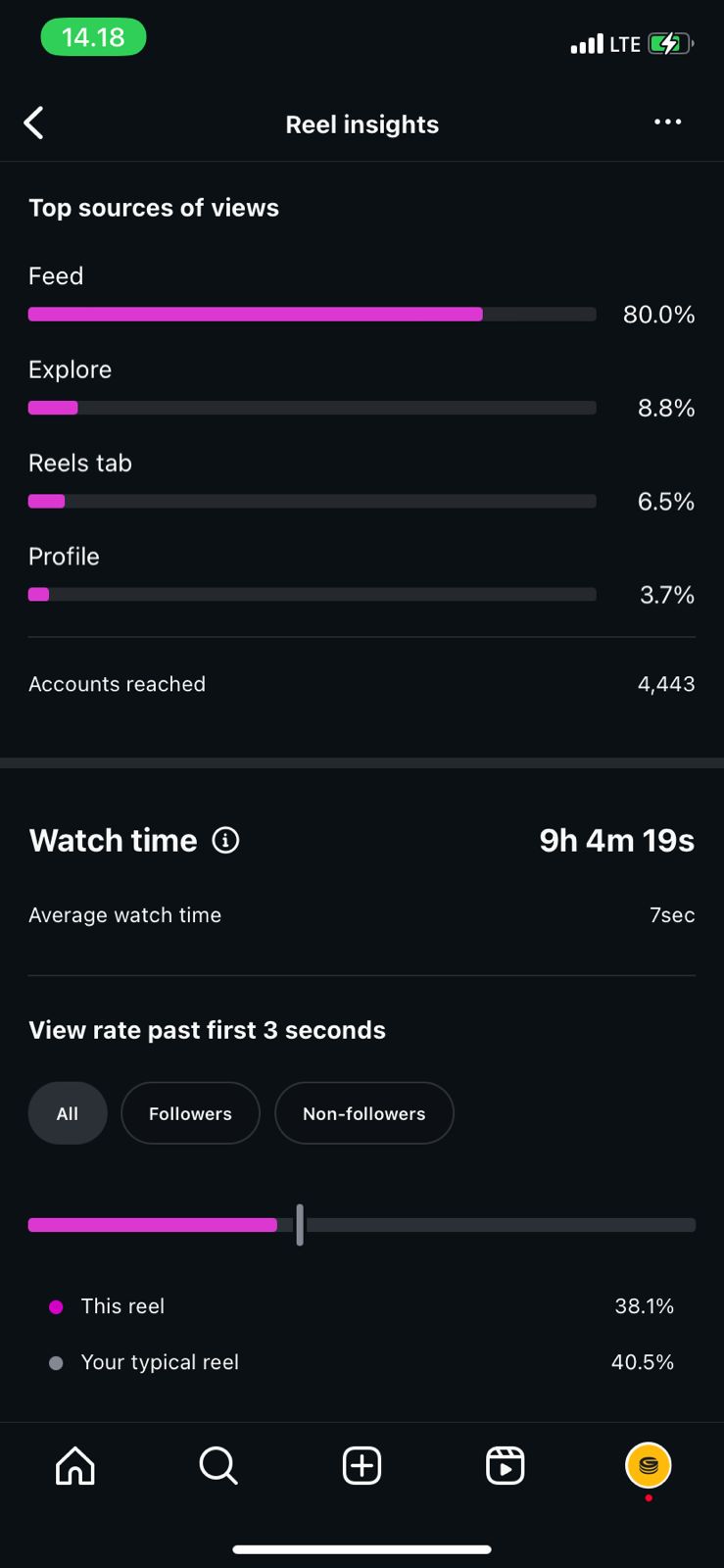This screenshot has height=1568, width=724.
Task: Go to the Home feed icon
Action: (x=75, y=1466)
